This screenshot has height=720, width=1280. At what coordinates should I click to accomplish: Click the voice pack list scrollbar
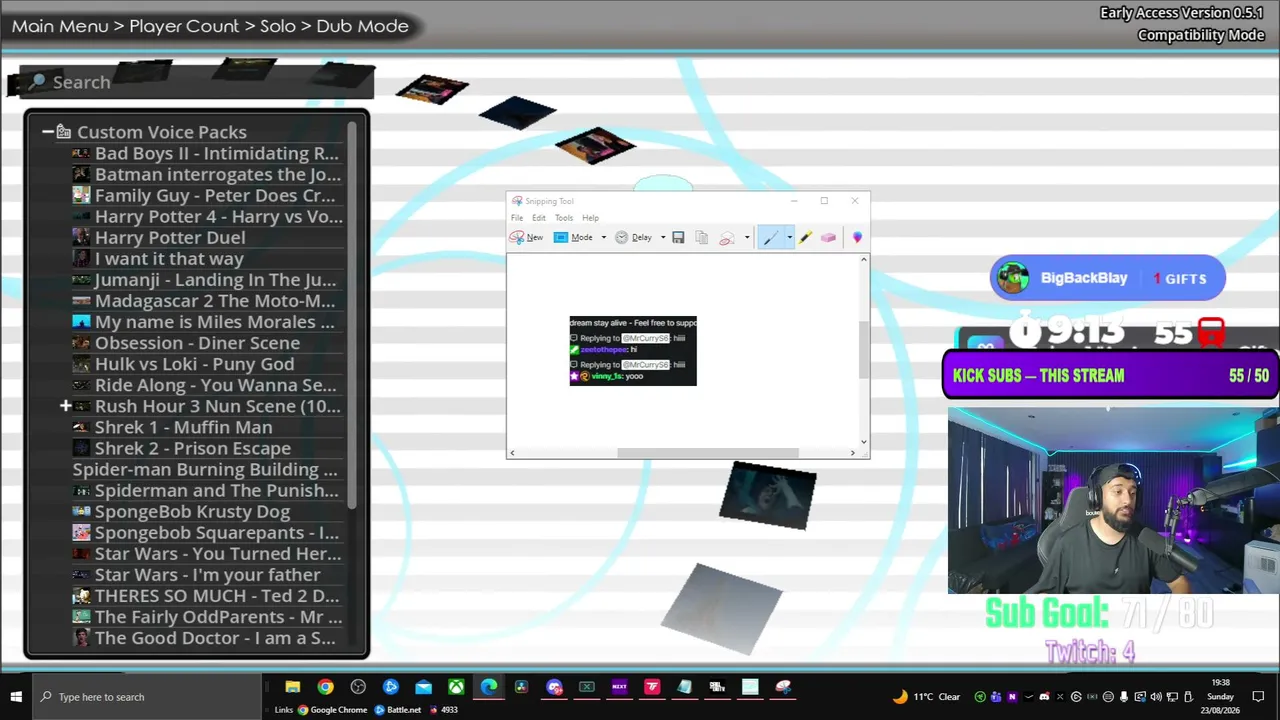352,313
